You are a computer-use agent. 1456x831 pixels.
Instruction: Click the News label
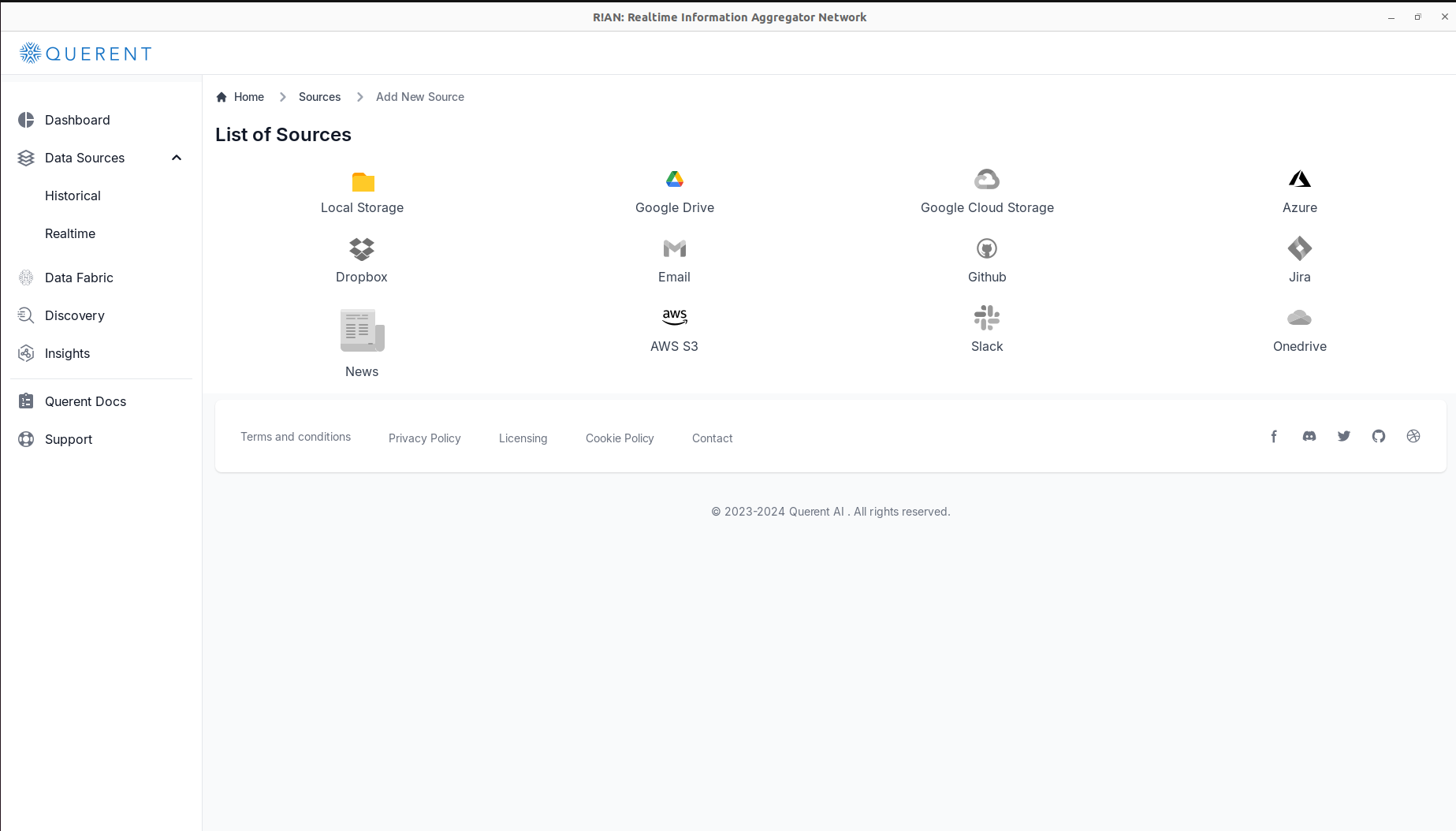point(362,371)
